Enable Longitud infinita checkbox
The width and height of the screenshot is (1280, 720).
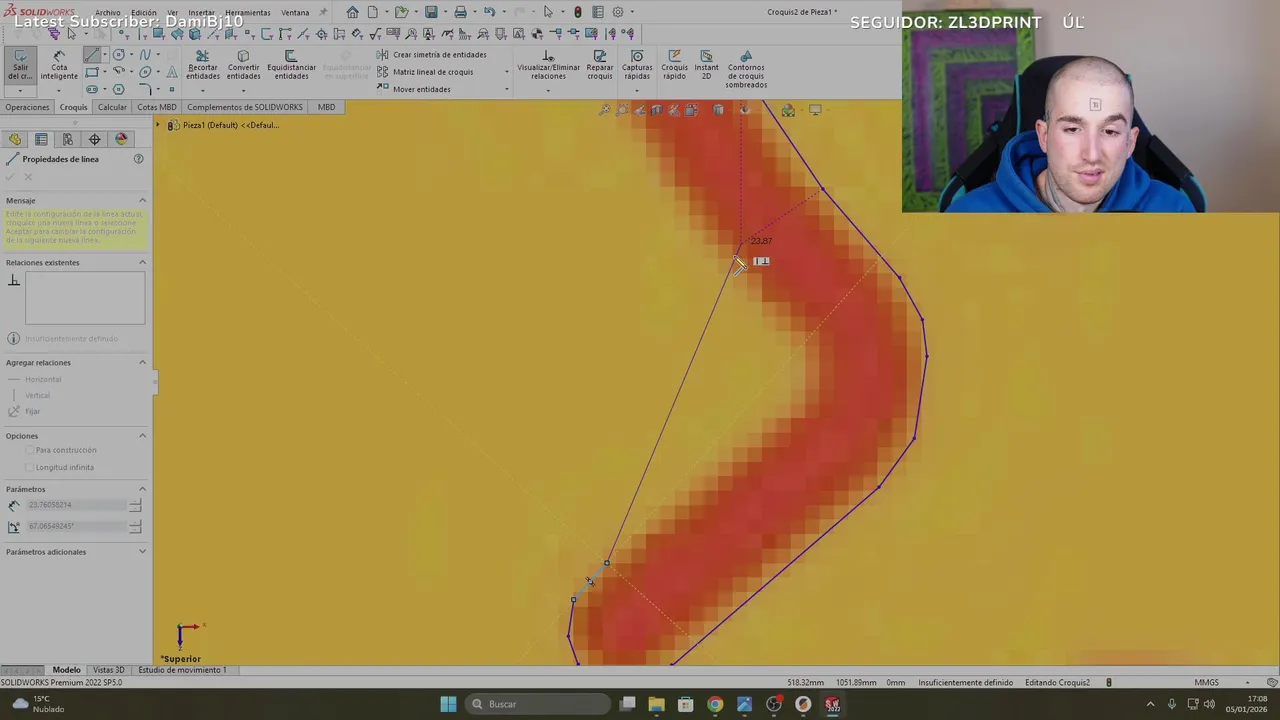(29, 467)
